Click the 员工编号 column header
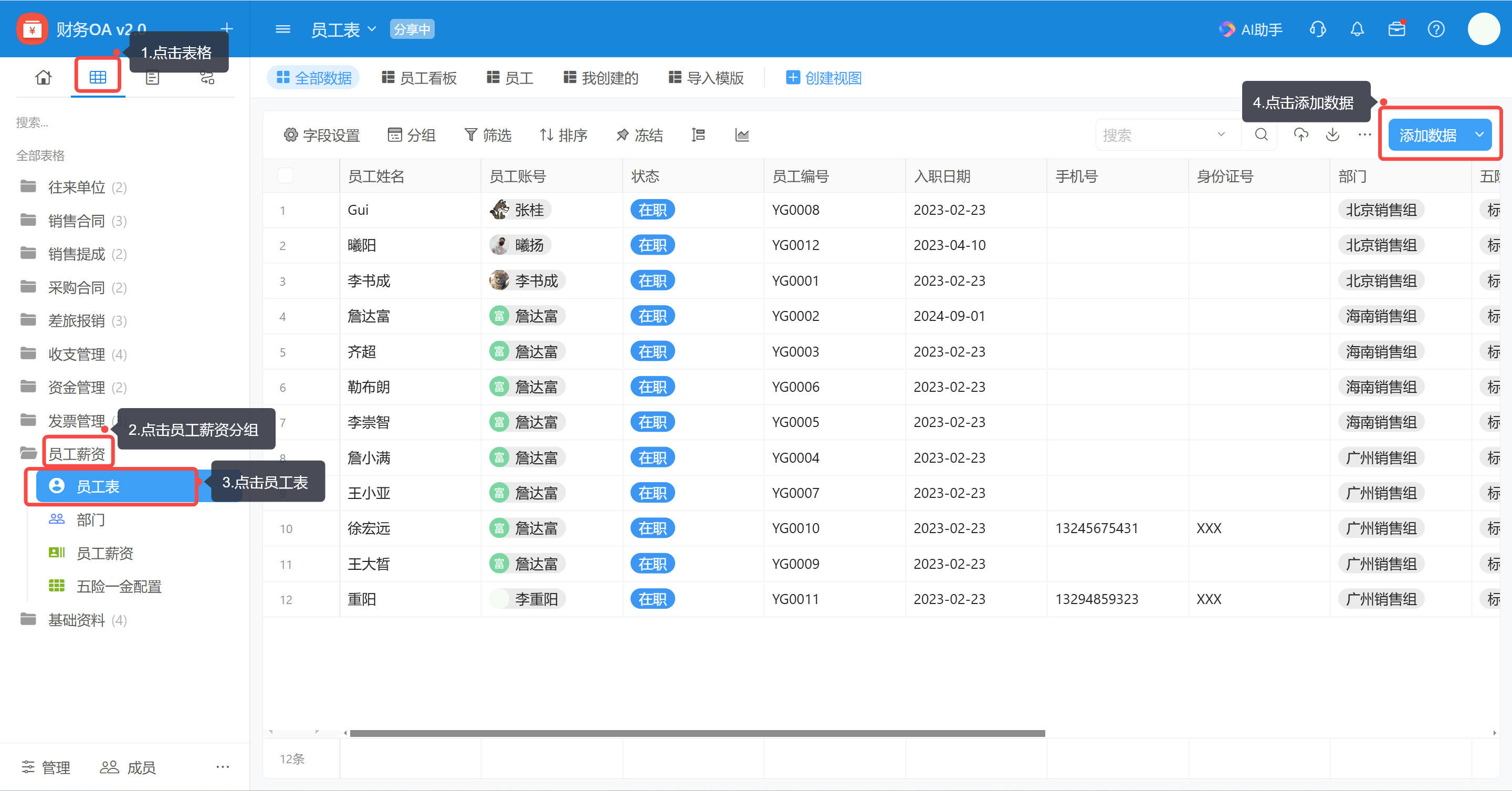The width and height of the screenshot is (1512, 791). [x=834, y=175]
